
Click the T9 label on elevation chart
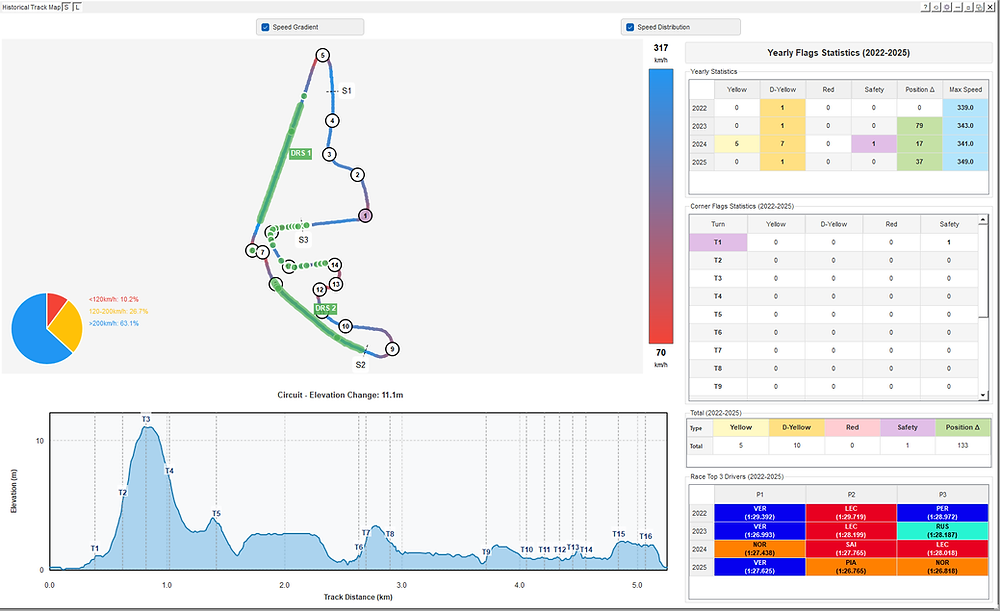tap(486, 552)
